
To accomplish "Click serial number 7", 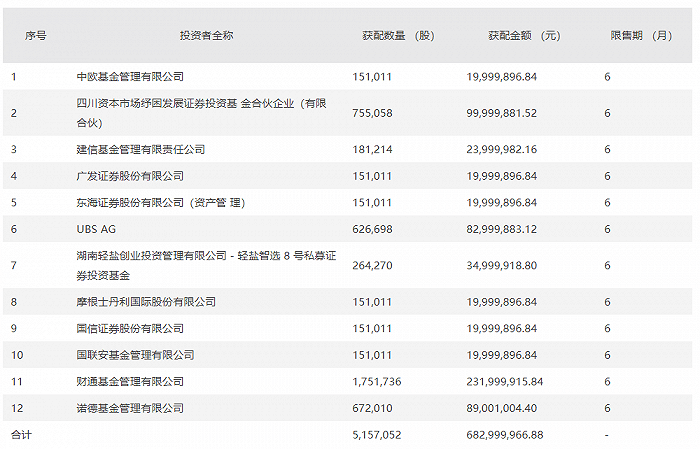I will (x=14, y=266).
